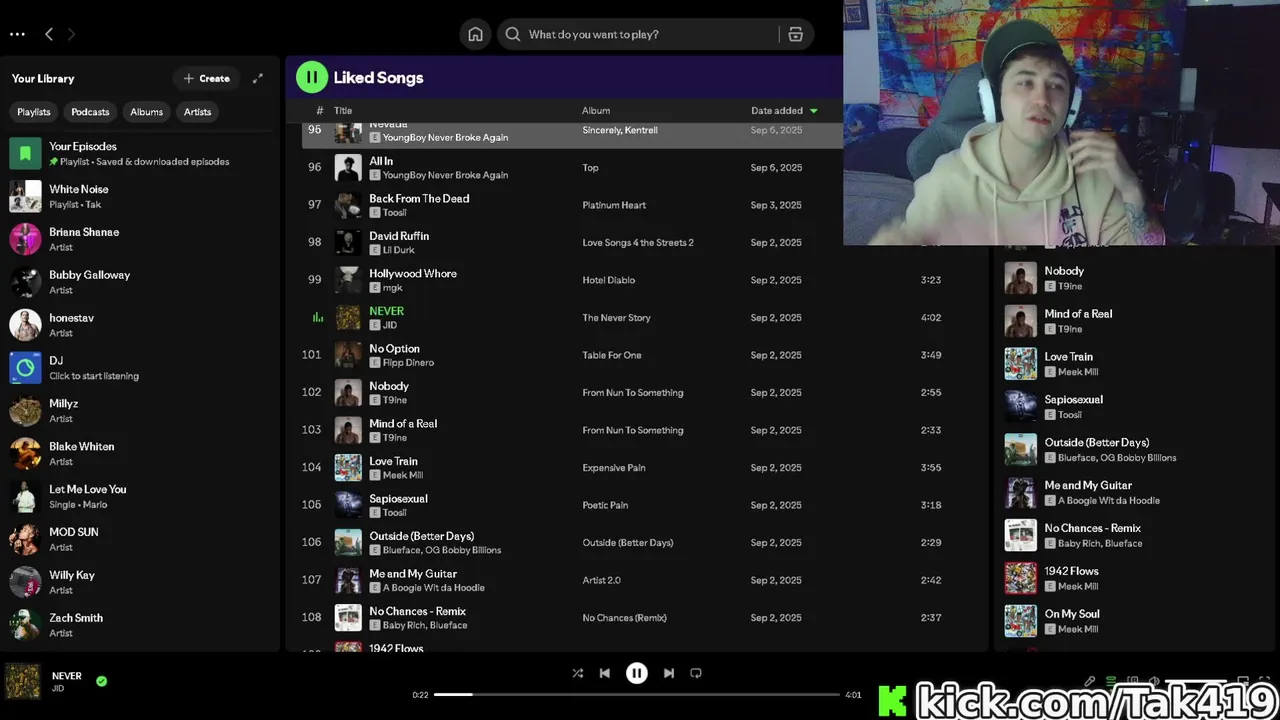
Task: Go forward with the right arrow
Action: point(71,34)
